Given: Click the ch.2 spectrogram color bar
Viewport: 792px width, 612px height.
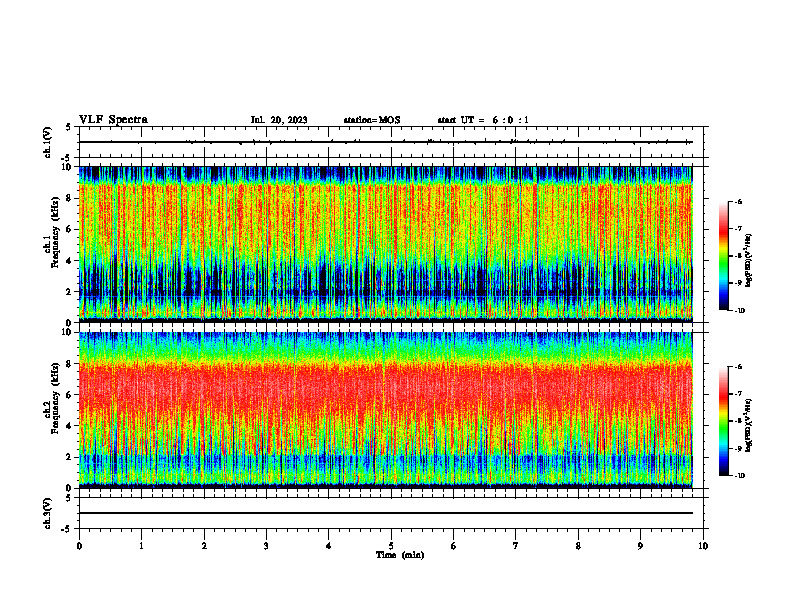Looking at the screenshot, I should [x=723, y=421].
